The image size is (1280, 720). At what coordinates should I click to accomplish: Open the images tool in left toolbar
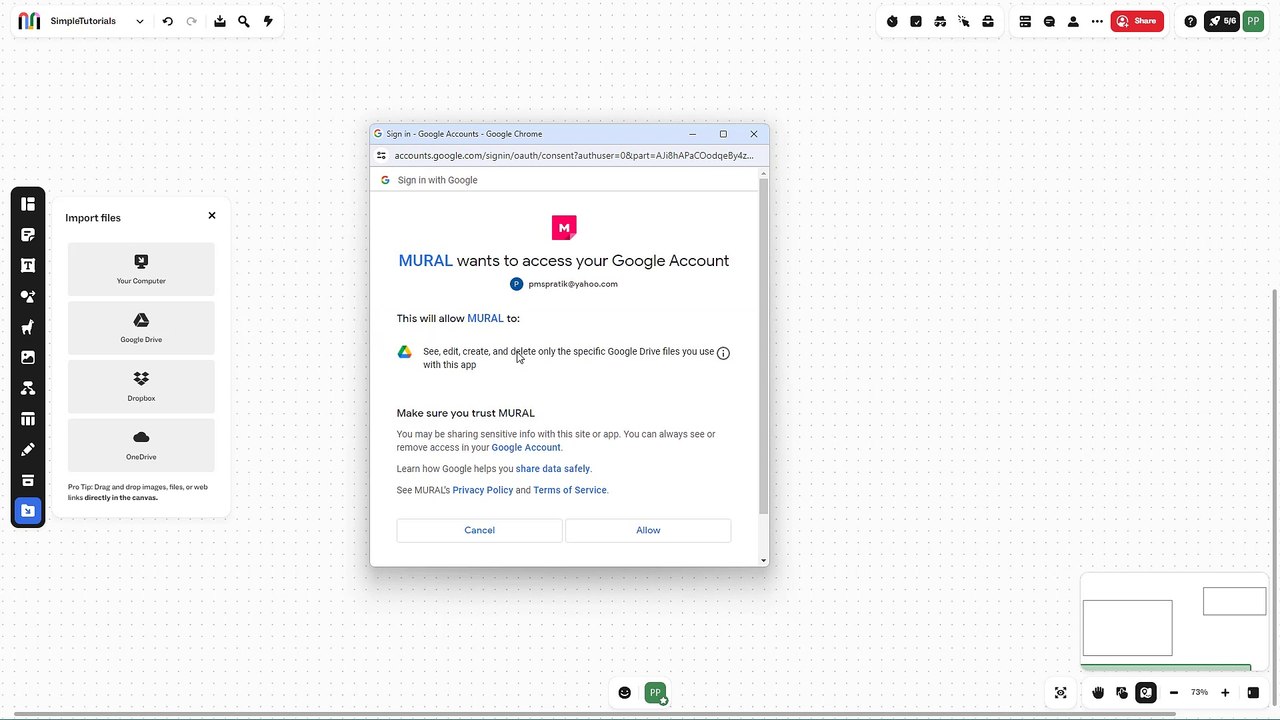click(x=28, y=357)
